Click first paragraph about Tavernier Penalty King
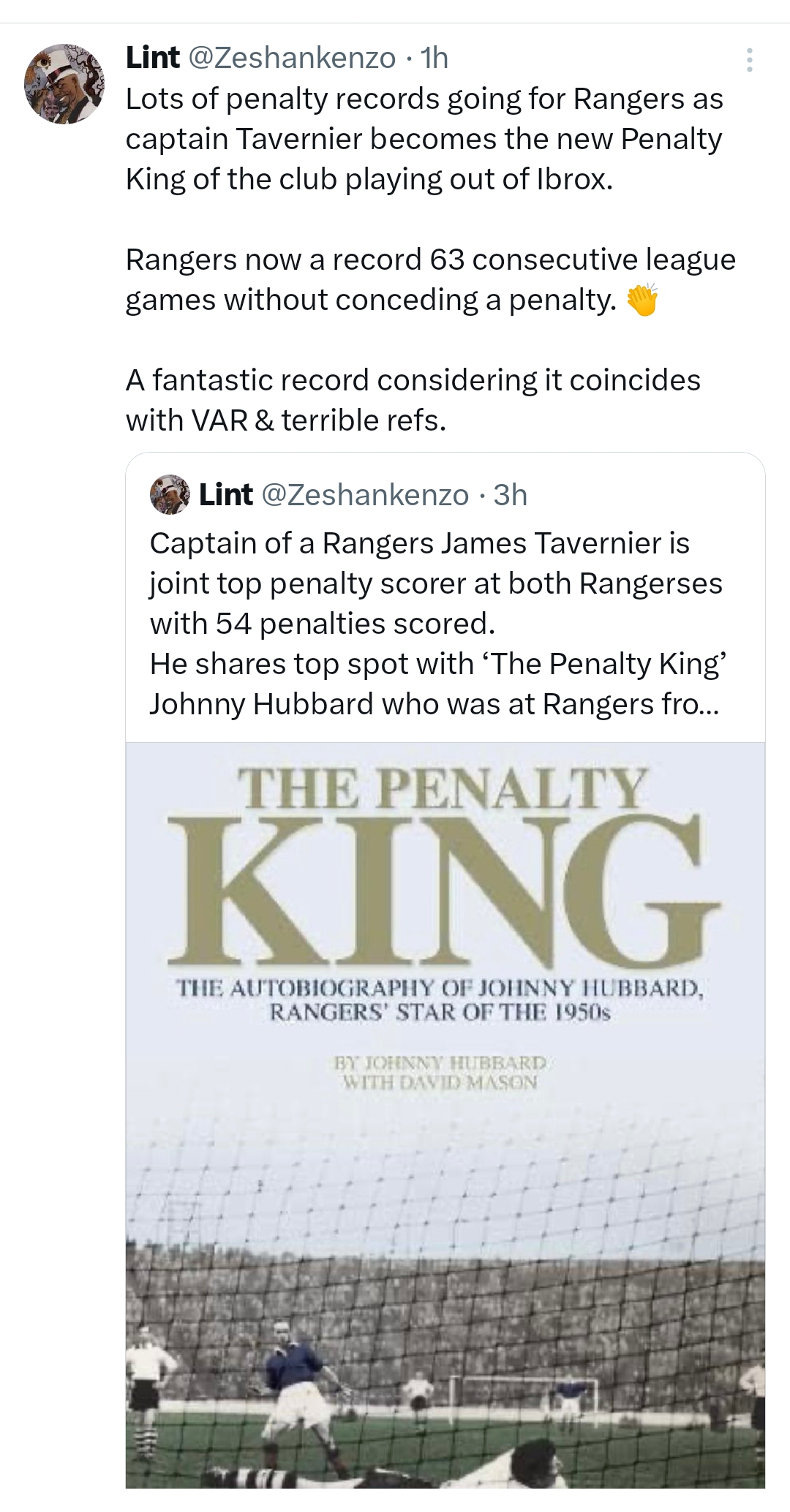 pos(424,139)
